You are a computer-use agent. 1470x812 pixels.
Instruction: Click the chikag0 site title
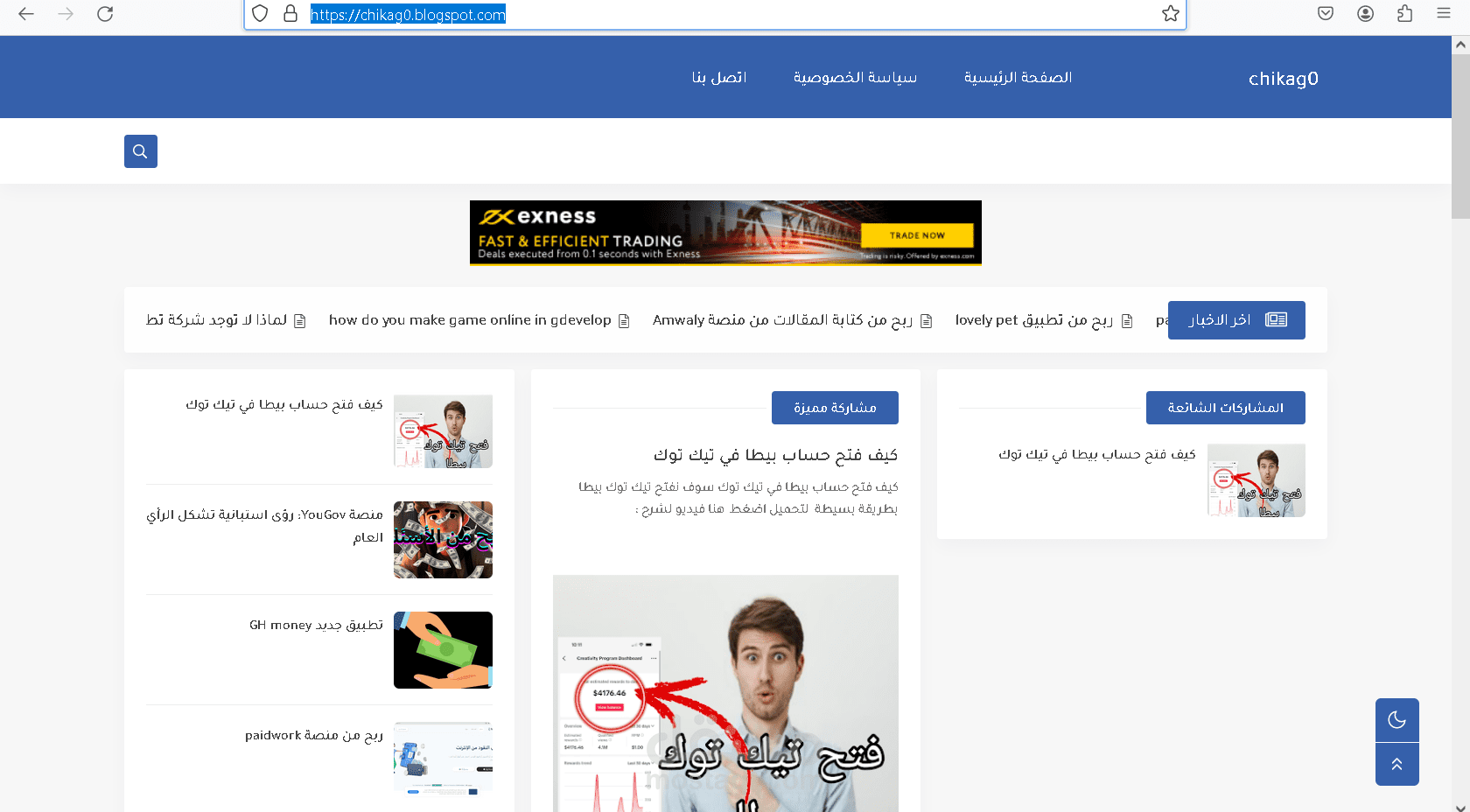click(1283, 79)
